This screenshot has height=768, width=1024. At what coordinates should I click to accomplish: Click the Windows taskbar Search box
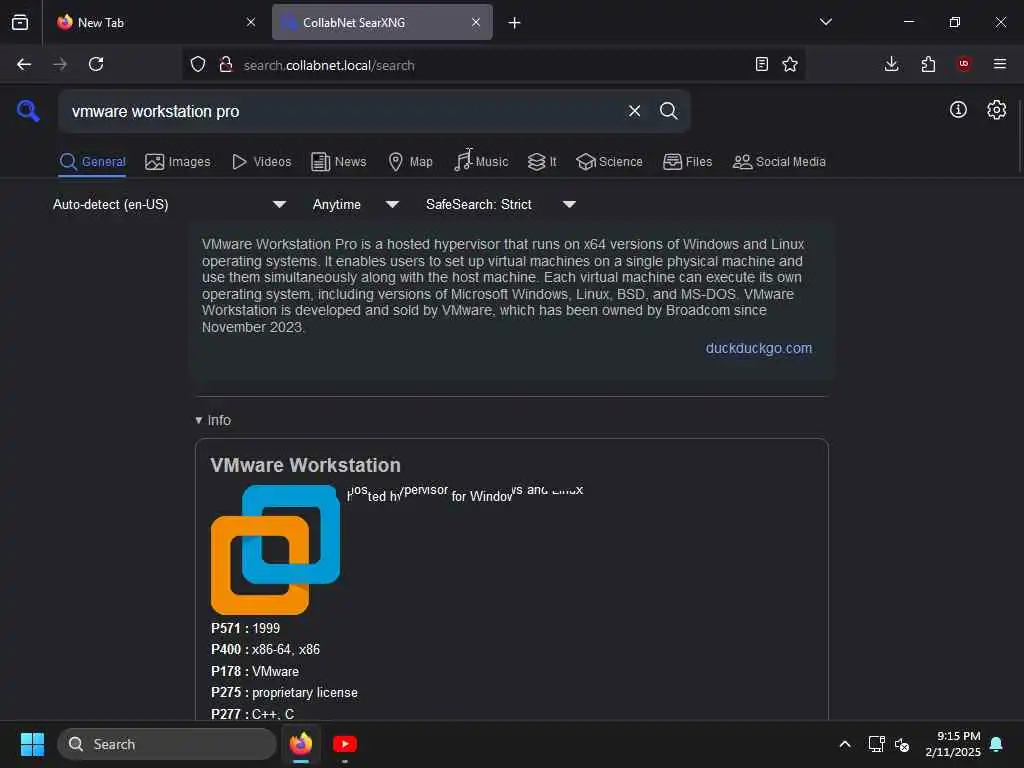coord(167,744)
